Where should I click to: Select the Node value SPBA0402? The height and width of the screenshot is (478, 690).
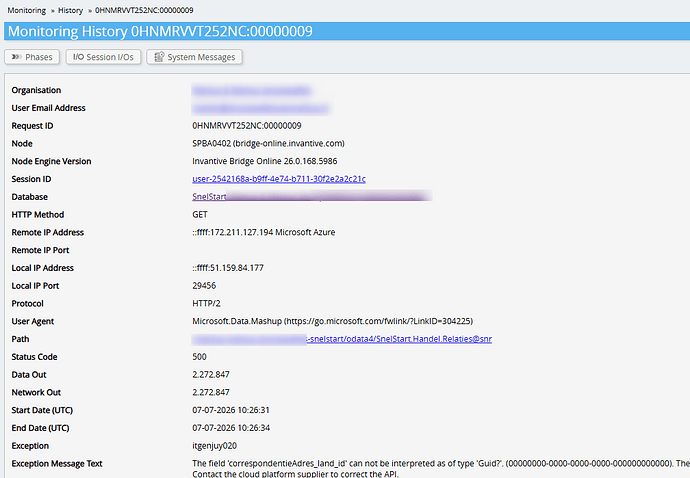[268, 143]
